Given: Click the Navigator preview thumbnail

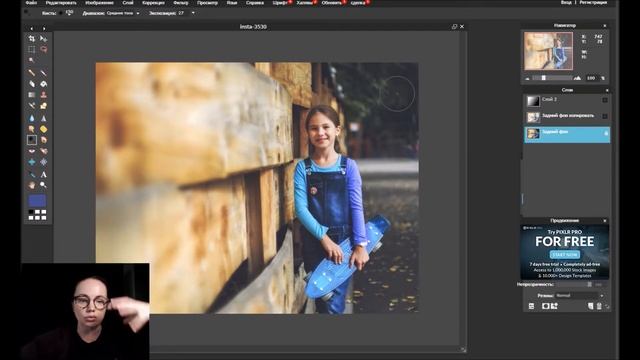Looking at the screenshot, I should 548,51.
